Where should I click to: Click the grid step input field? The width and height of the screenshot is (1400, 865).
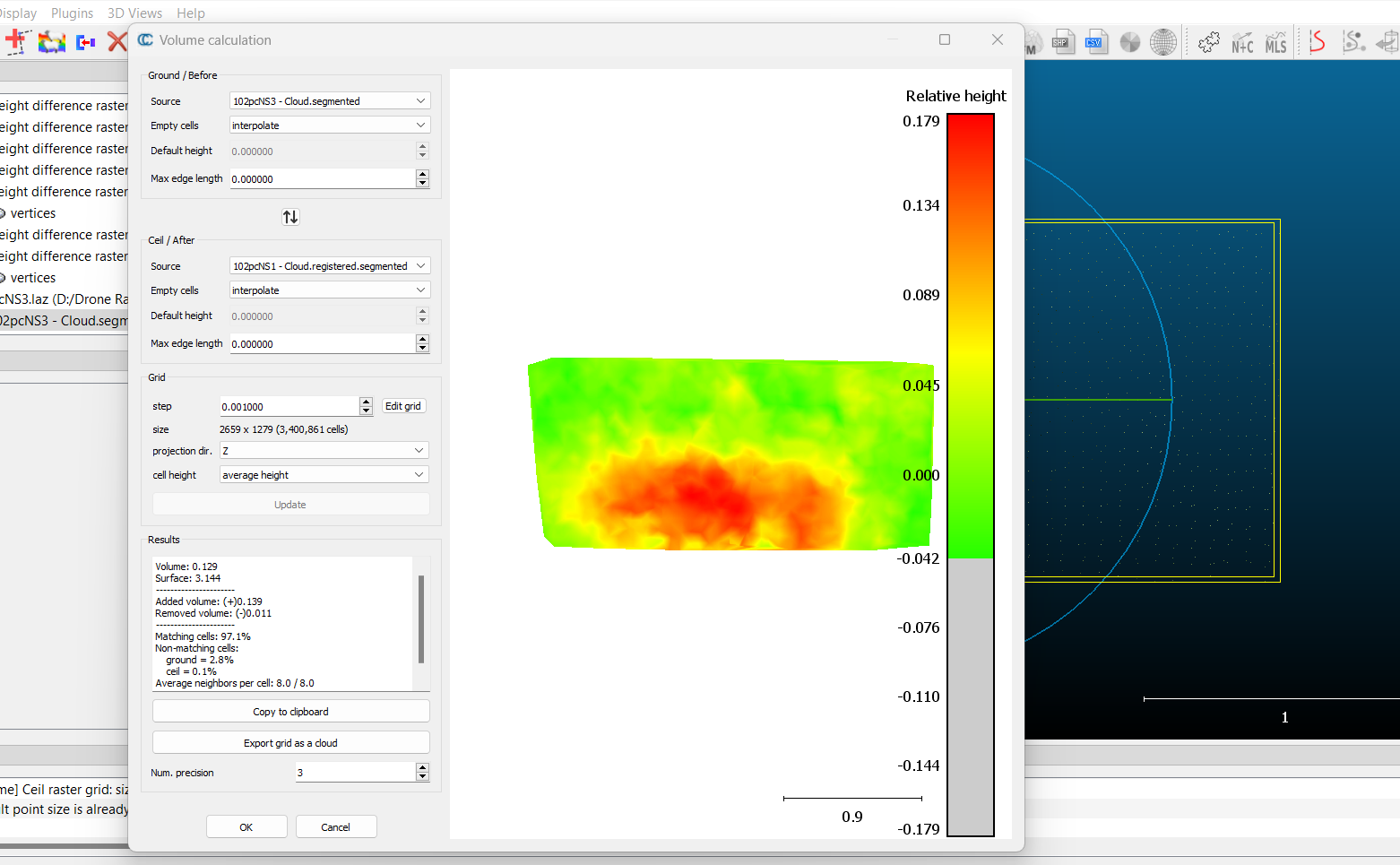click(287, 406)
